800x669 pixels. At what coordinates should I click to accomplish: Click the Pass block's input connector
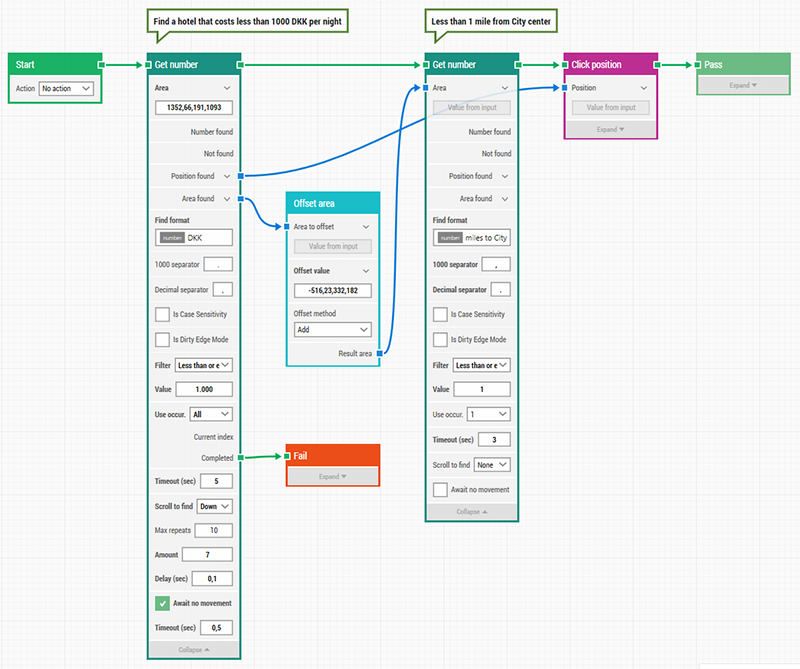[x=697, y=65]
